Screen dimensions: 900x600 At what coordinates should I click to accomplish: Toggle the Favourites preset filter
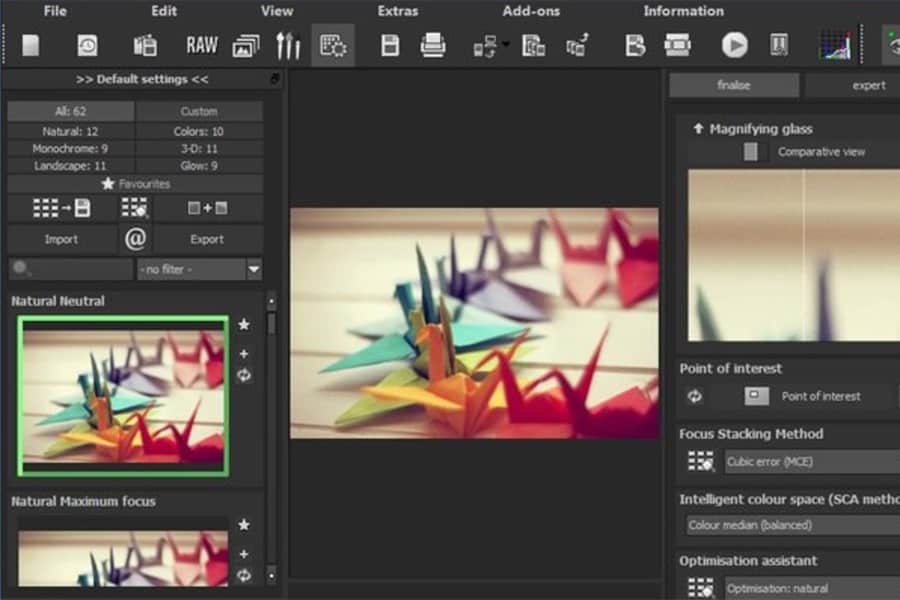(x=135, y=184)
